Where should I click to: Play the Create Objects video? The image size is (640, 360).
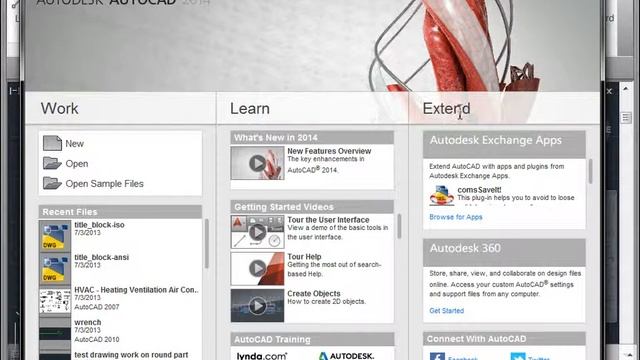[x=257, y=305]
